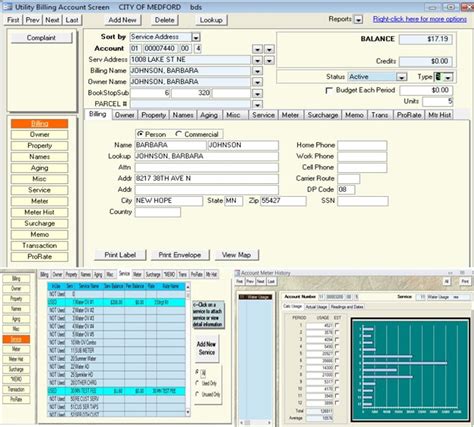Click the View Map button
The width and height of the screenshot is (474, 427).
coord(236,255)
